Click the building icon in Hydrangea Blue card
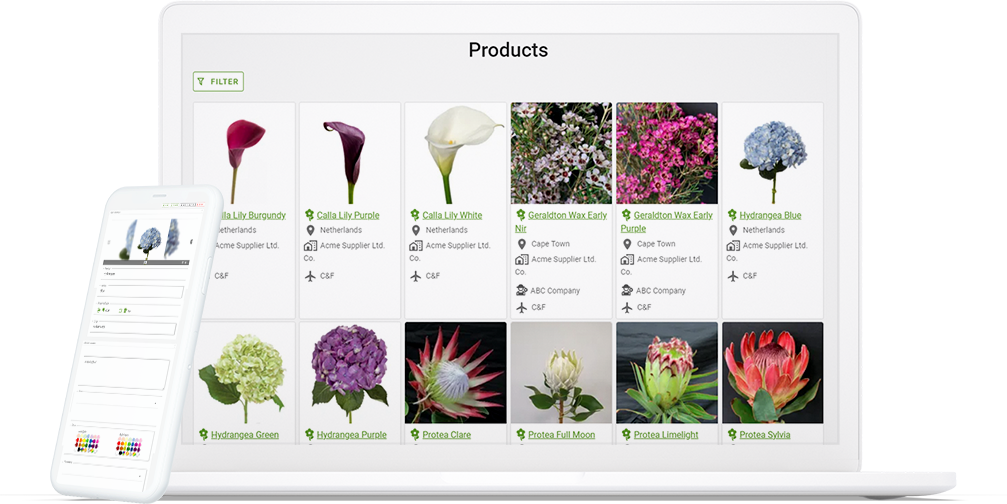This screenshot has width=1007, height=504. [x=733, y=245]
